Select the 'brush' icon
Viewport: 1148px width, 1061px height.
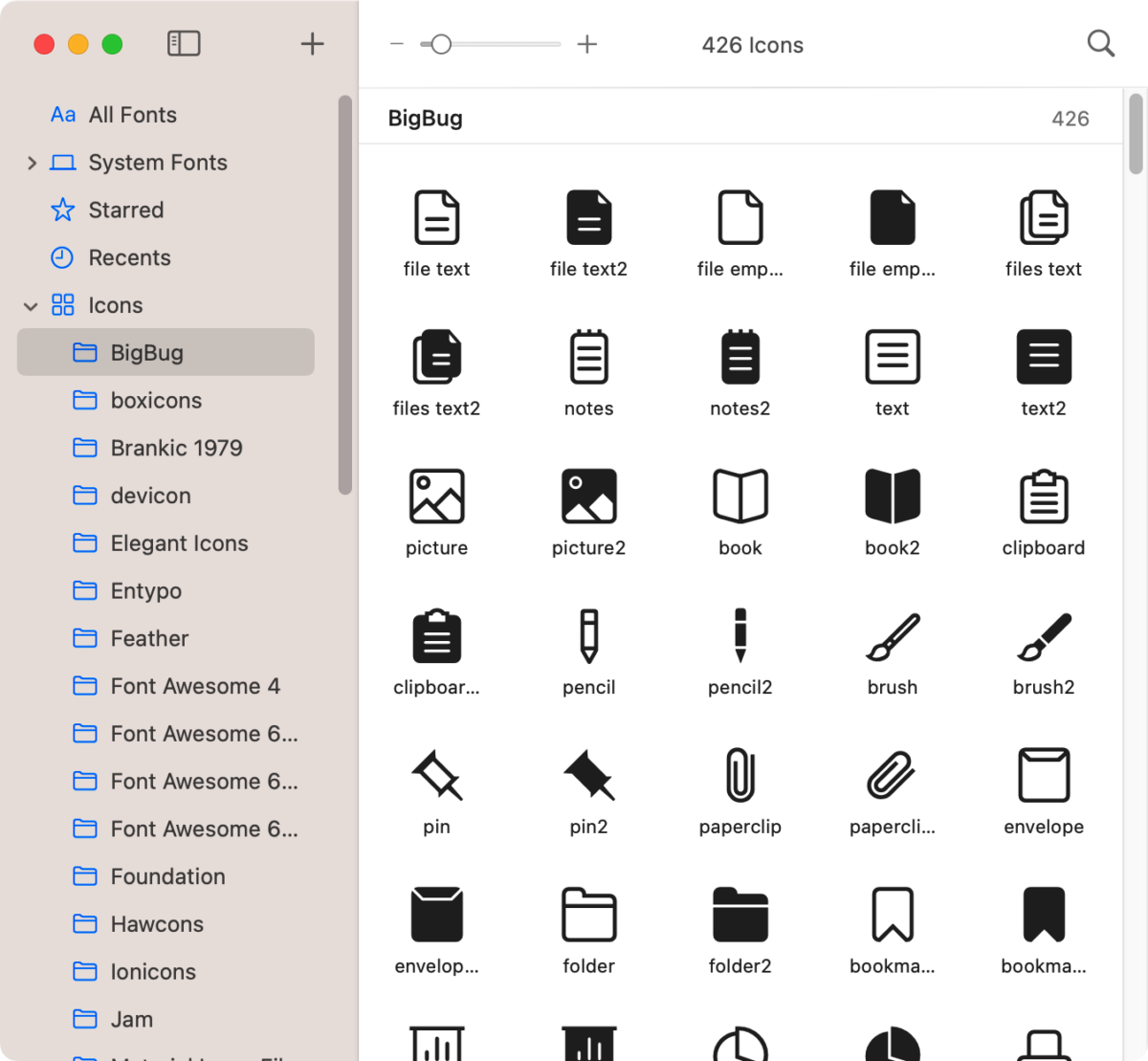click(893, 636)
